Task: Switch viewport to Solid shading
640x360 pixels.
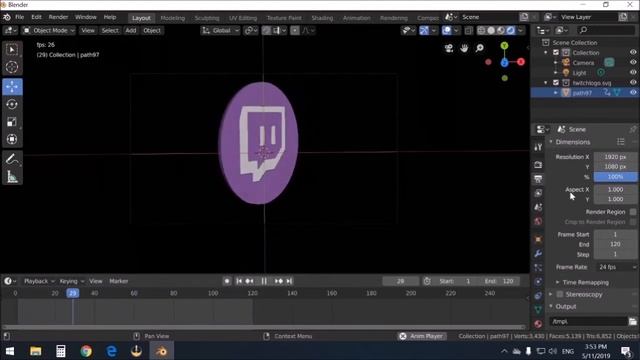Action: click(491, 31)
